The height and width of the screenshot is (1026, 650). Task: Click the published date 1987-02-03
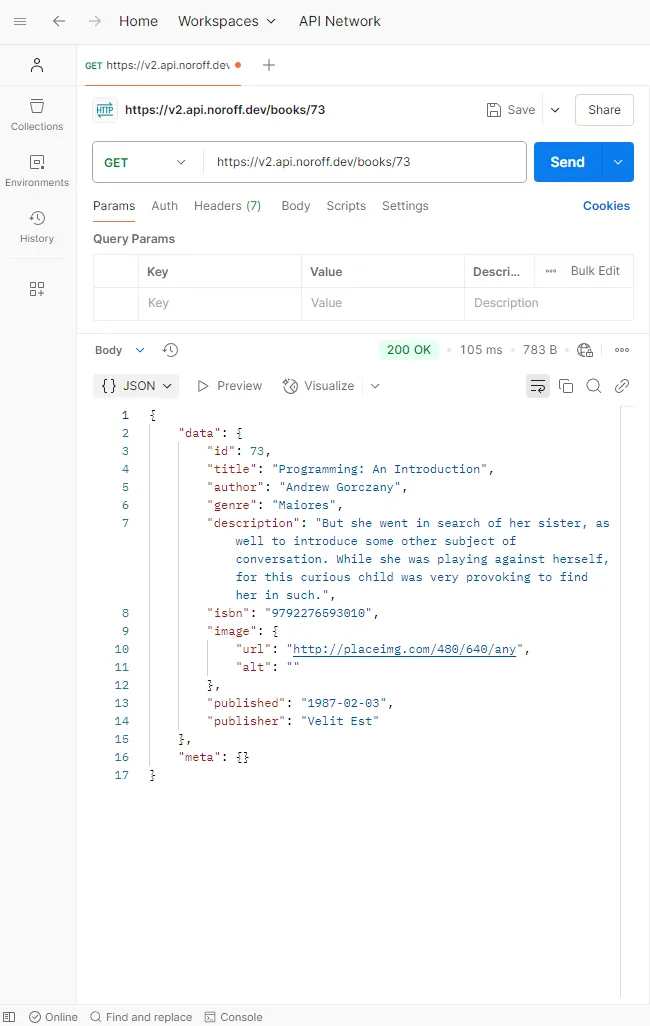tap(343, 703)
